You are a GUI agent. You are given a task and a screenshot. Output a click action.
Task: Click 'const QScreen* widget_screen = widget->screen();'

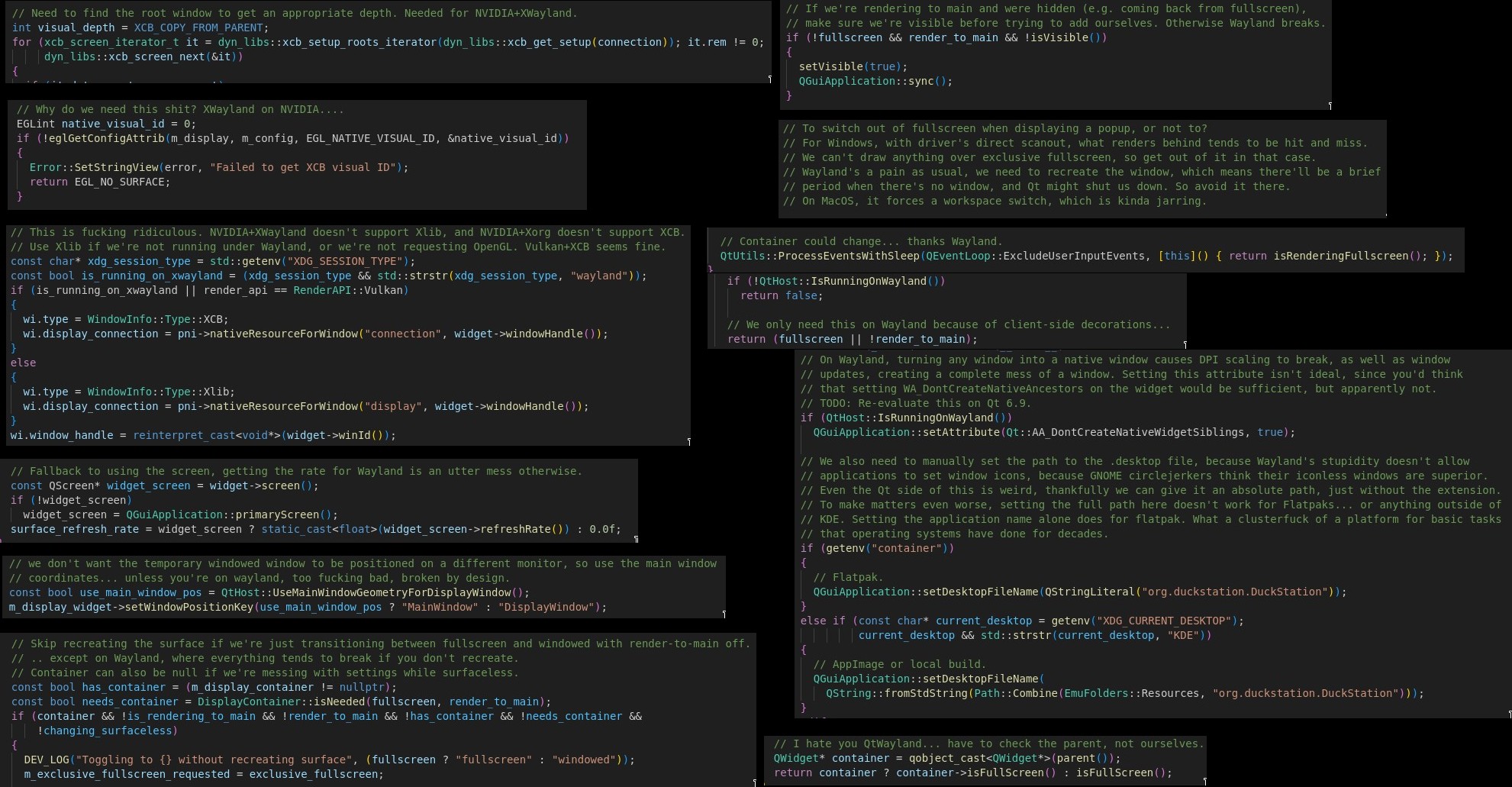[x=164, y=485]
